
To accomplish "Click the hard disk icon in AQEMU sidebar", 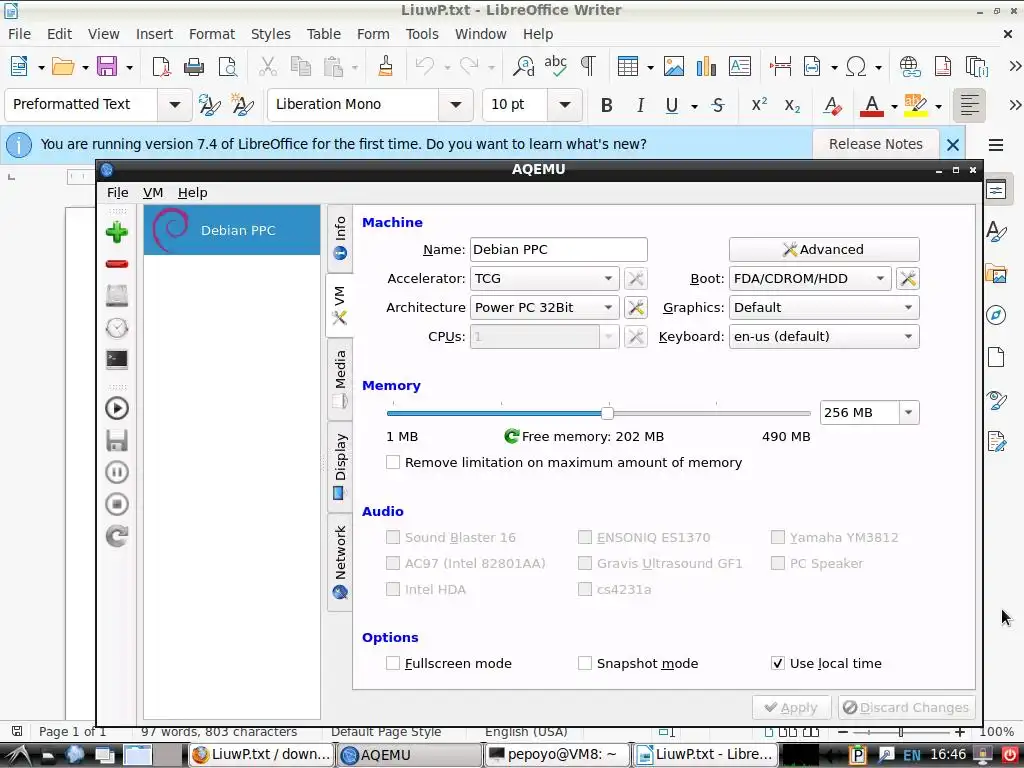I will (x=117, y=295).
